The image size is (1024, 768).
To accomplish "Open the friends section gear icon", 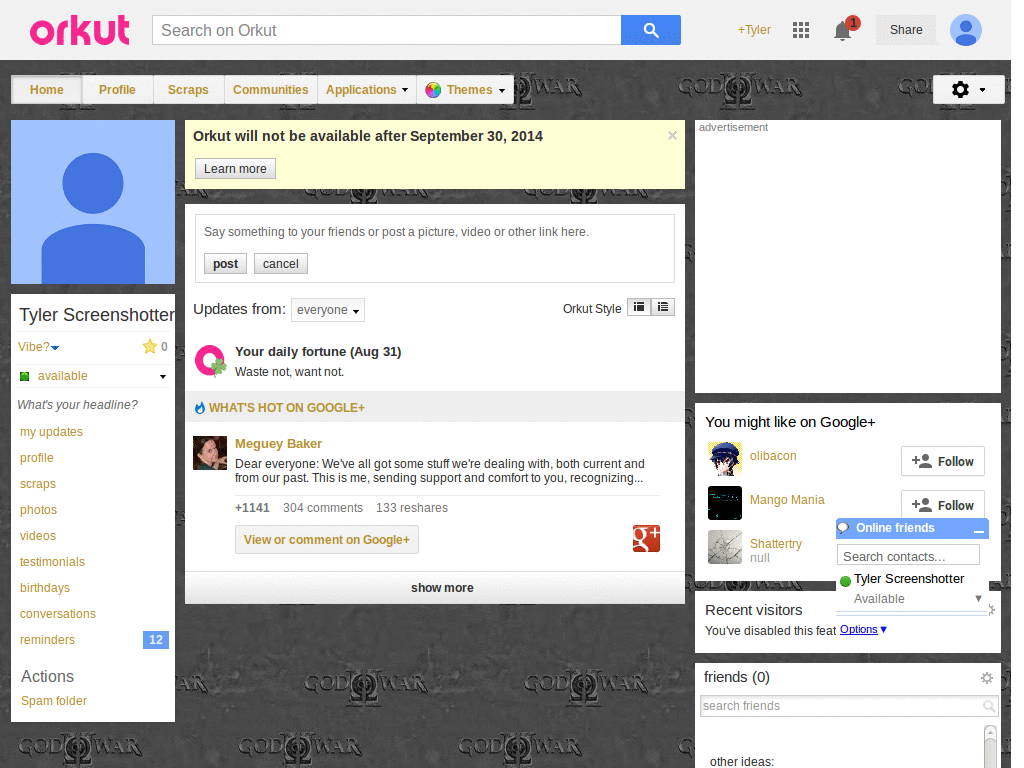I will coord(987,678).
